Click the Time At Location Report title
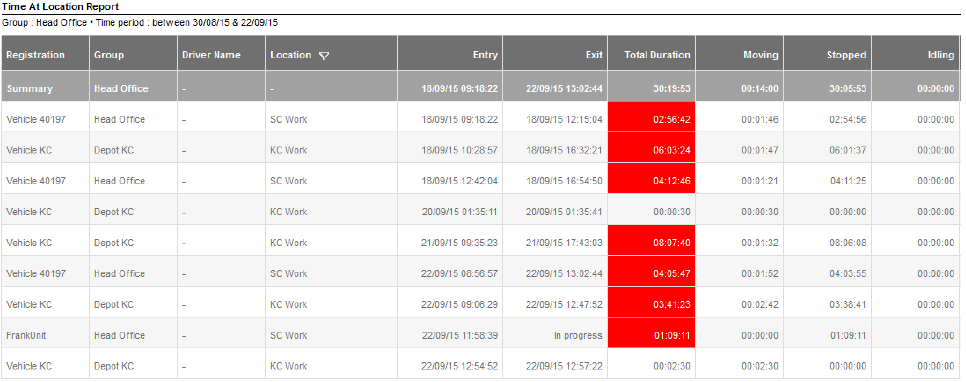Screen dimensions: 966x382 (x=60, y=6)
